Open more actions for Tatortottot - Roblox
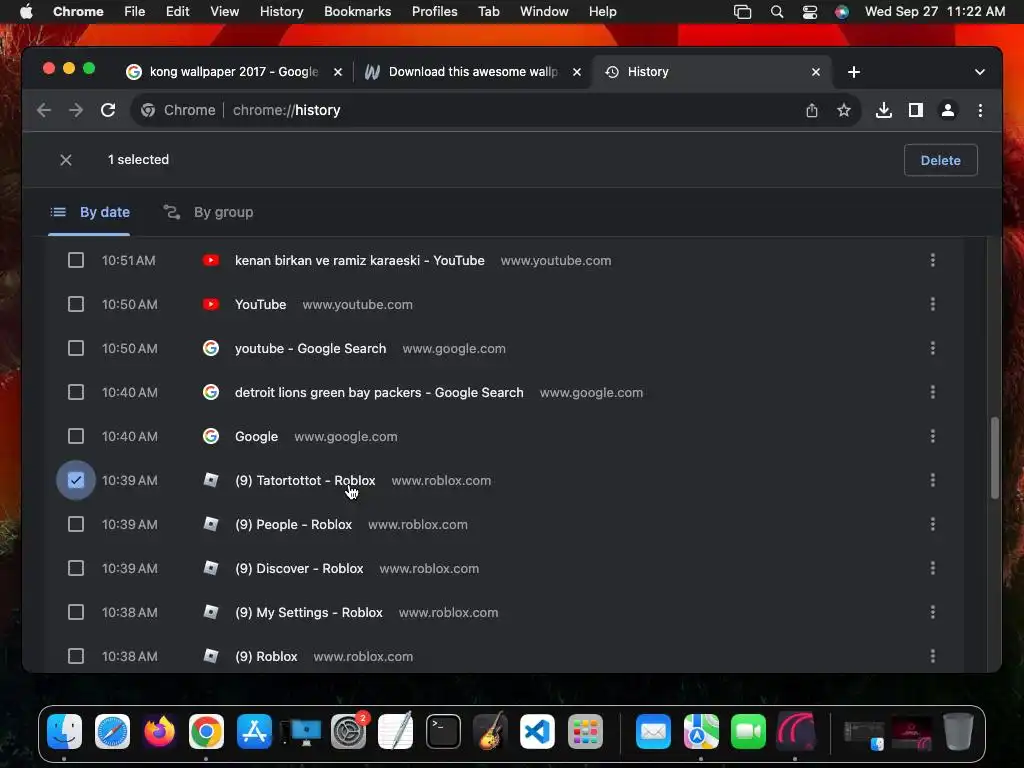This screenshot has height=768, width=1024. click(933, 481)
